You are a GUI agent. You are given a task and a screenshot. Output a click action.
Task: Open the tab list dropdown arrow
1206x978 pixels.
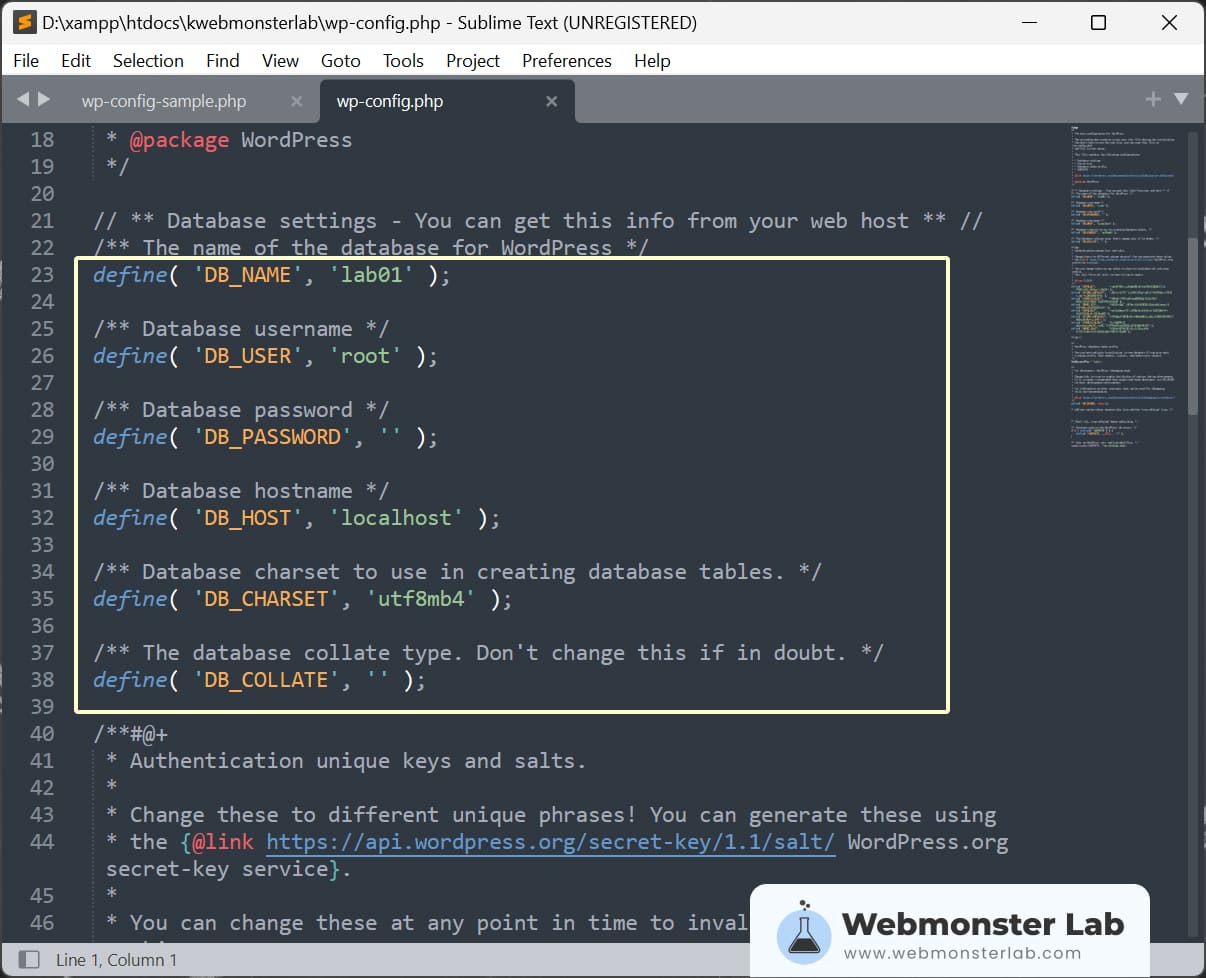1181,99
